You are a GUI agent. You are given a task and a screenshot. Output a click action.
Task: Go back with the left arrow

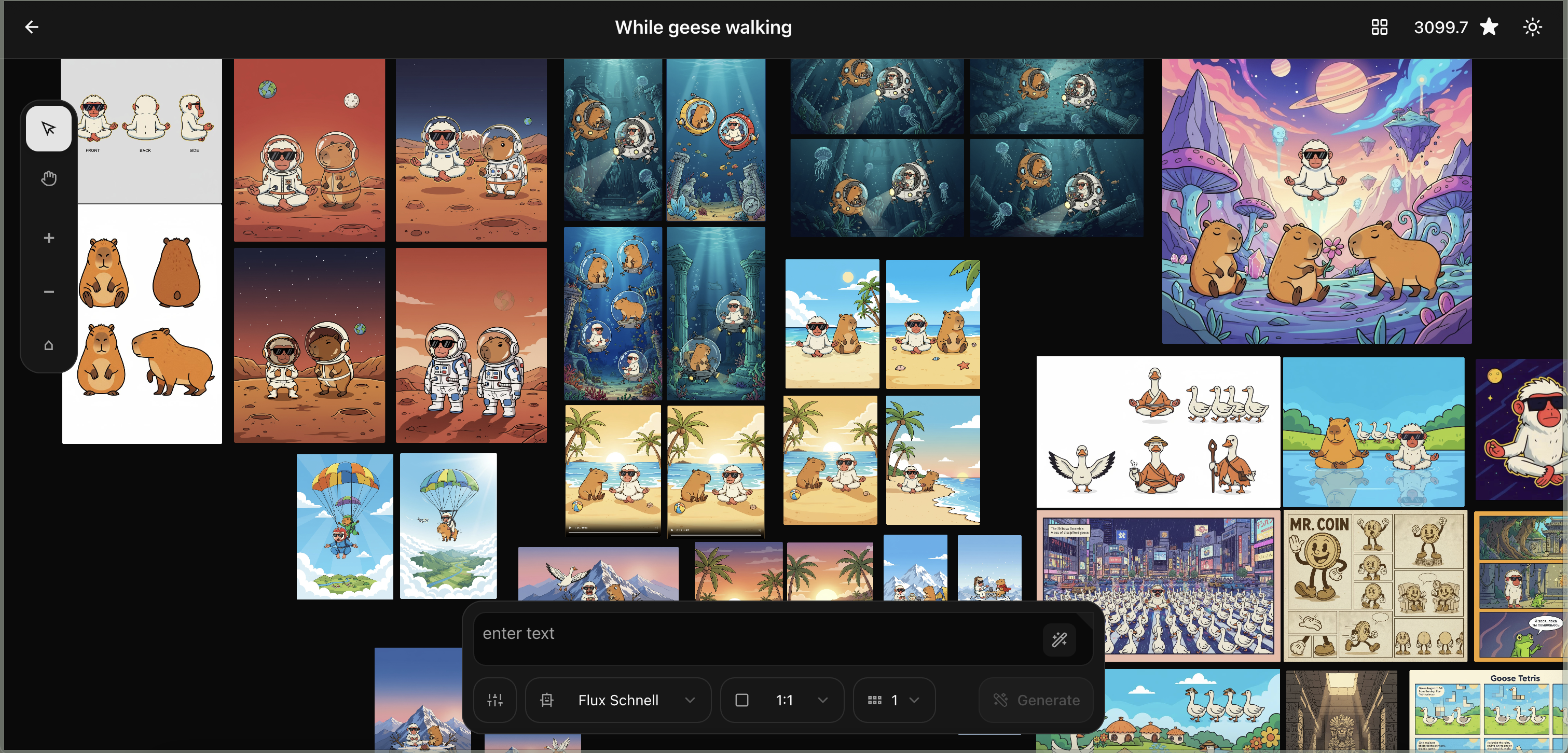pyautogui.click(x=32, y=27)
